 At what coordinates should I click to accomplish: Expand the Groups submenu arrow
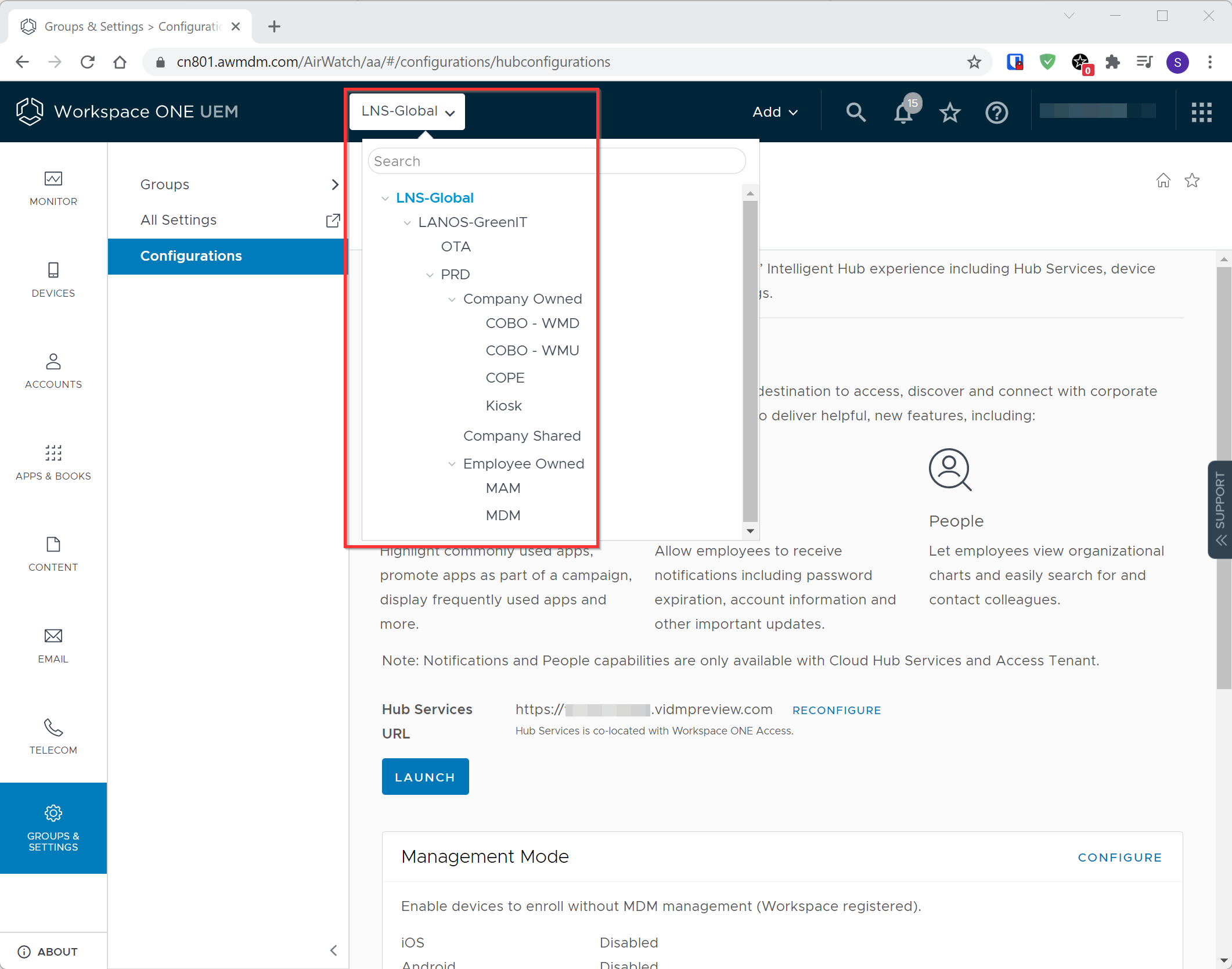335,185
